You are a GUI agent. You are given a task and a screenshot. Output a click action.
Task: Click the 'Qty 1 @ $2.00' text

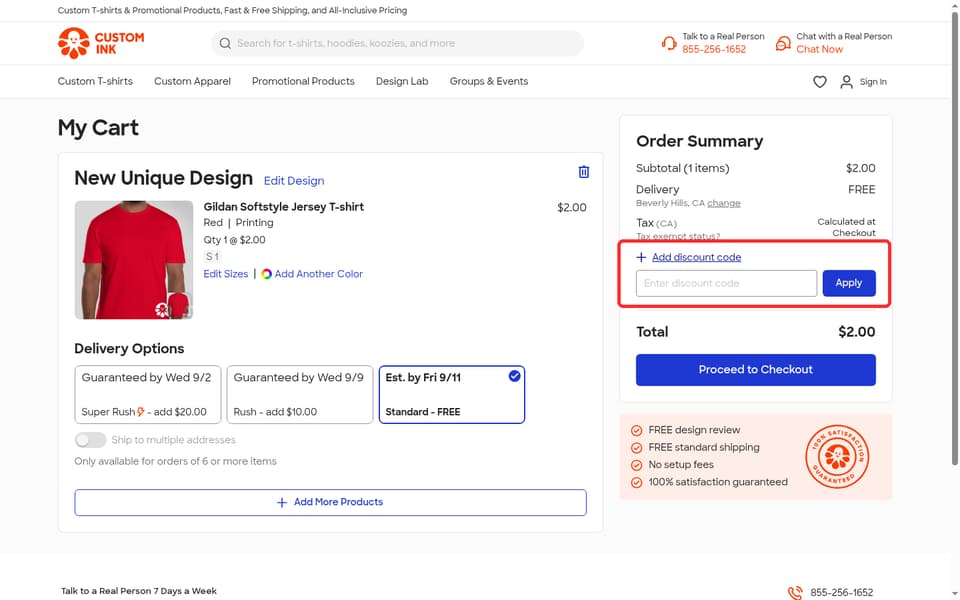[x=234, y=240]
